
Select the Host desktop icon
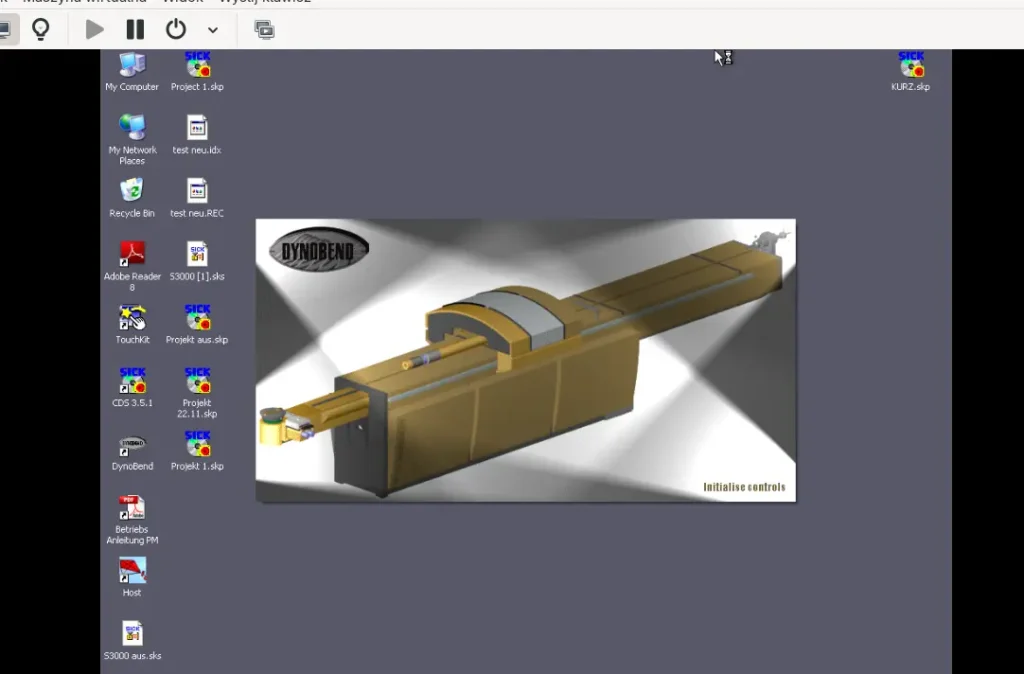click(132, 571)
